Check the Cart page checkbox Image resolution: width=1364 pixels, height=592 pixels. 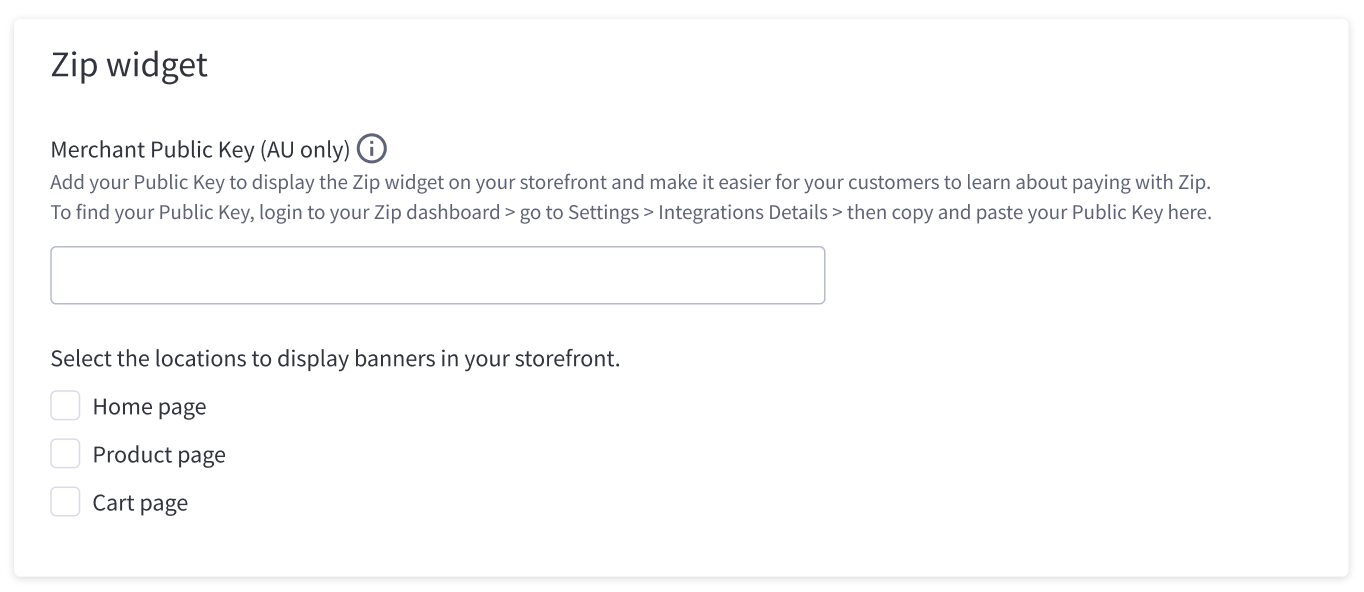[65, 502]
